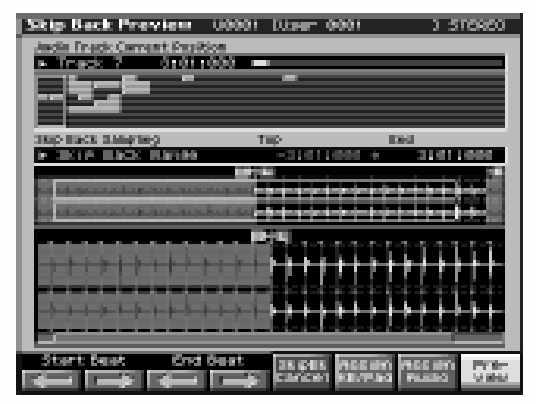This screenshot has height=404, width=536.
Task: Select the Track current position row
Action: [x=269, y=63]
